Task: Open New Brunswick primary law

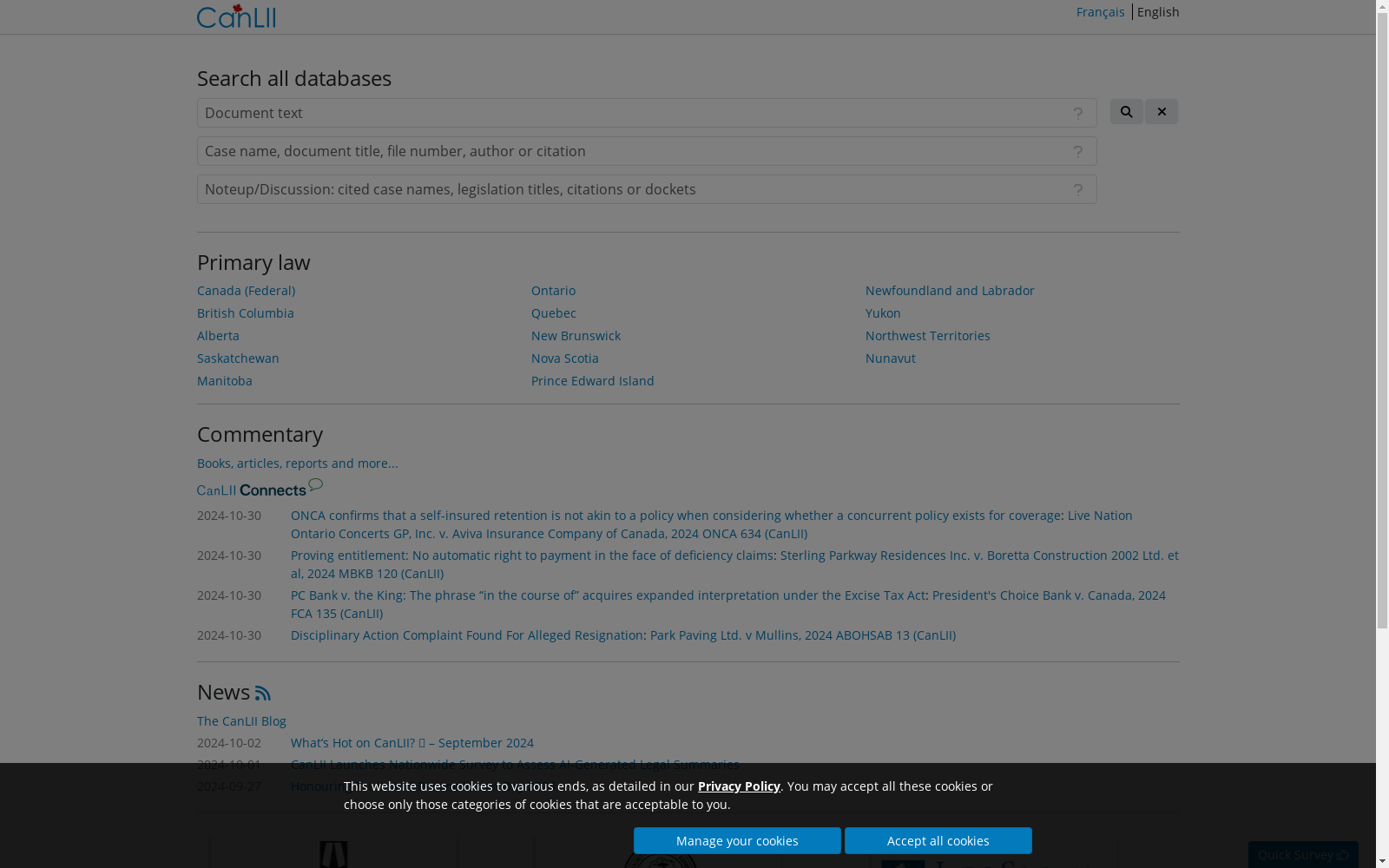Action: click(x=576, y=336)
